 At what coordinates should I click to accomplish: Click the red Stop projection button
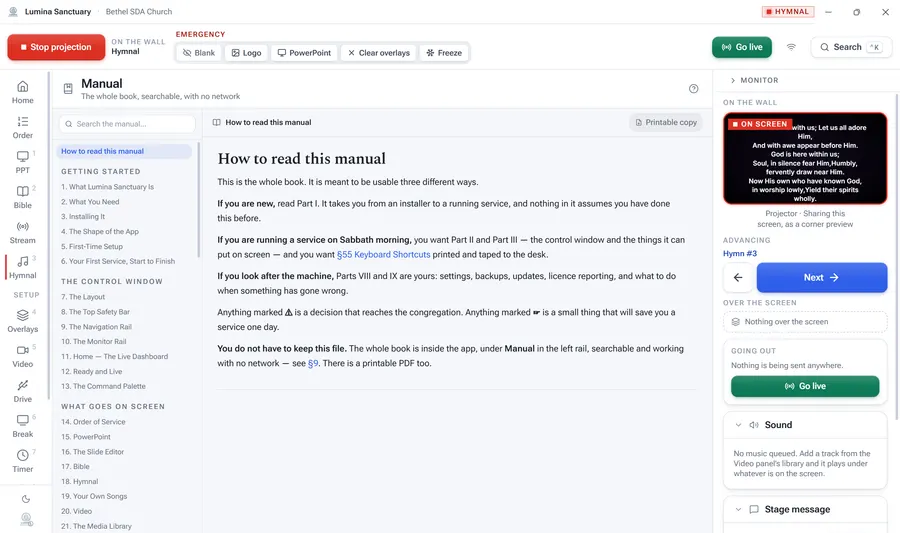56,47
